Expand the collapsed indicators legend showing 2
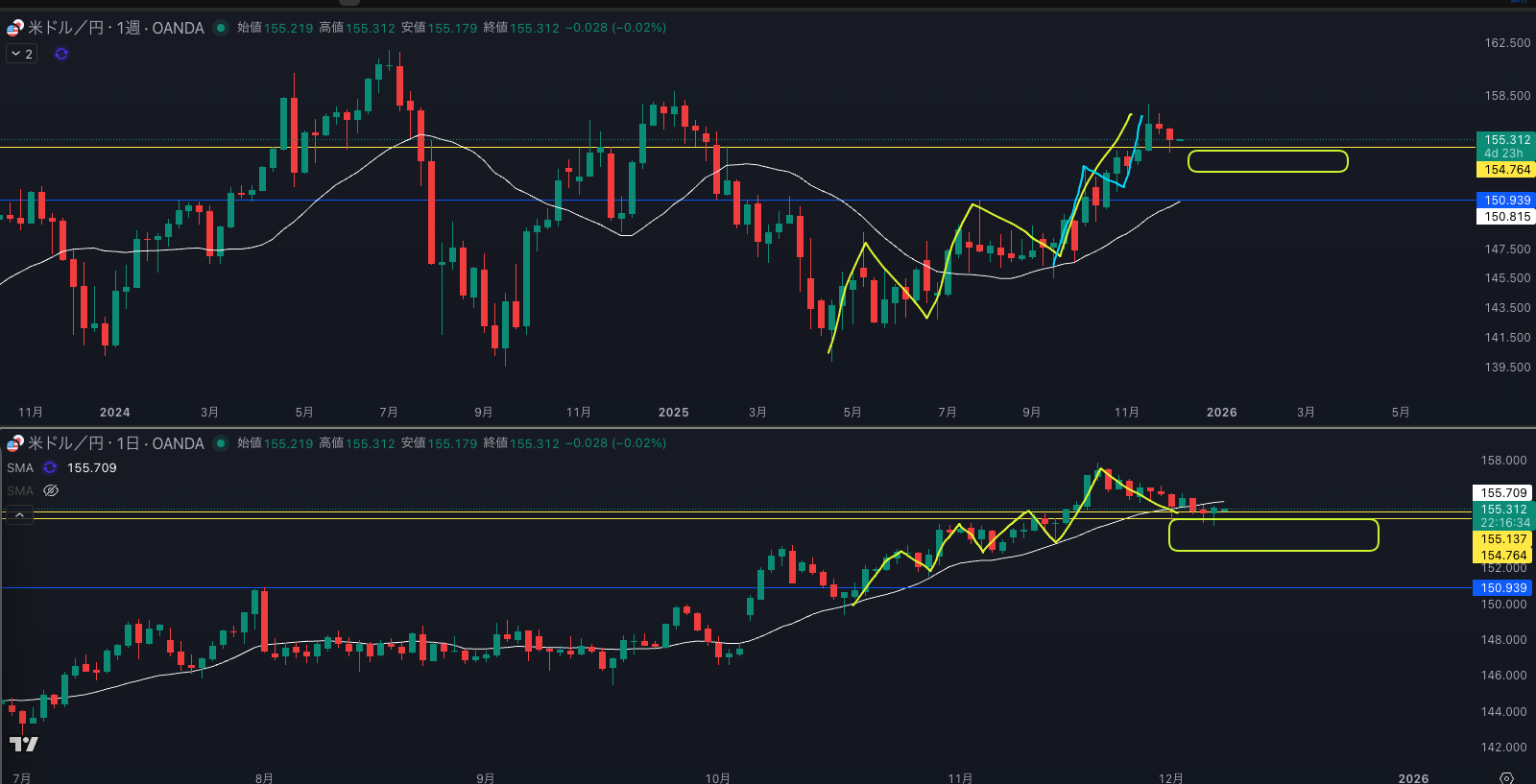Screen dimensions: 1536x784 pyautogui.click(x=22, y=54)
